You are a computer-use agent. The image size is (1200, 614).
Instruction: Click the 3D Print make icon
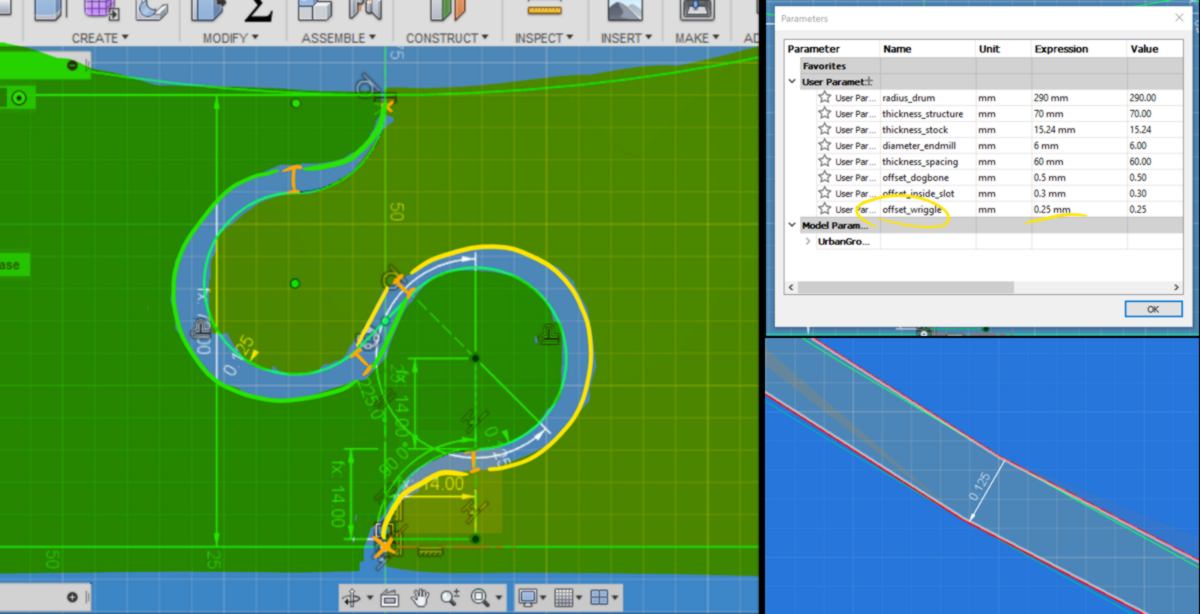[697, 11]
